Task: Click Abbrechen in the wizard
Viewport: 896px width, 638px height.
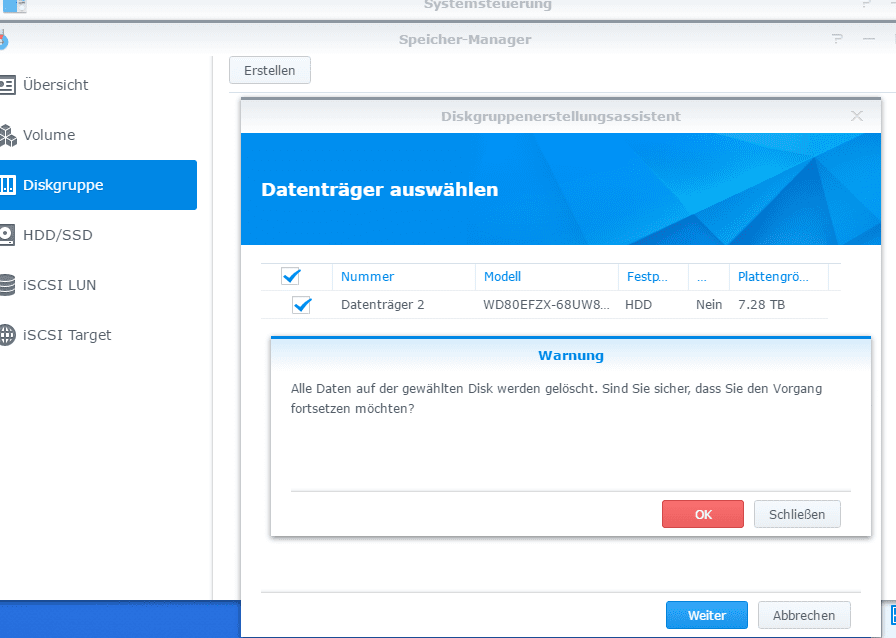Action: click(804, 615)
